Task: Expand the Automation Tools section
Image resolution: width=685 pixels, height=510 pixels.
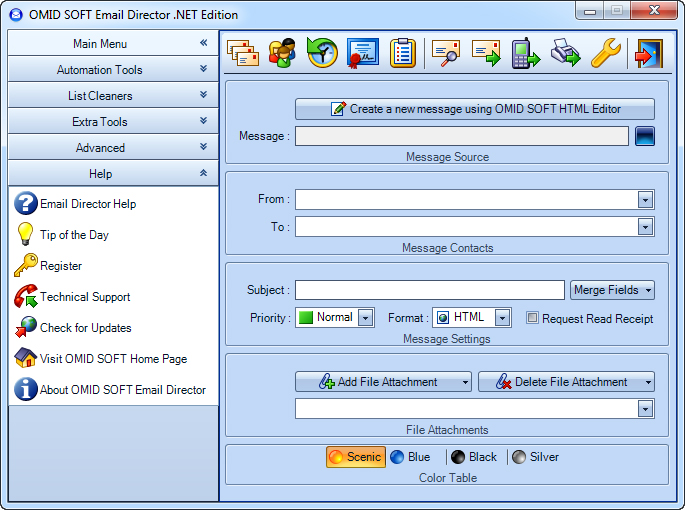Action: point(113,69)
